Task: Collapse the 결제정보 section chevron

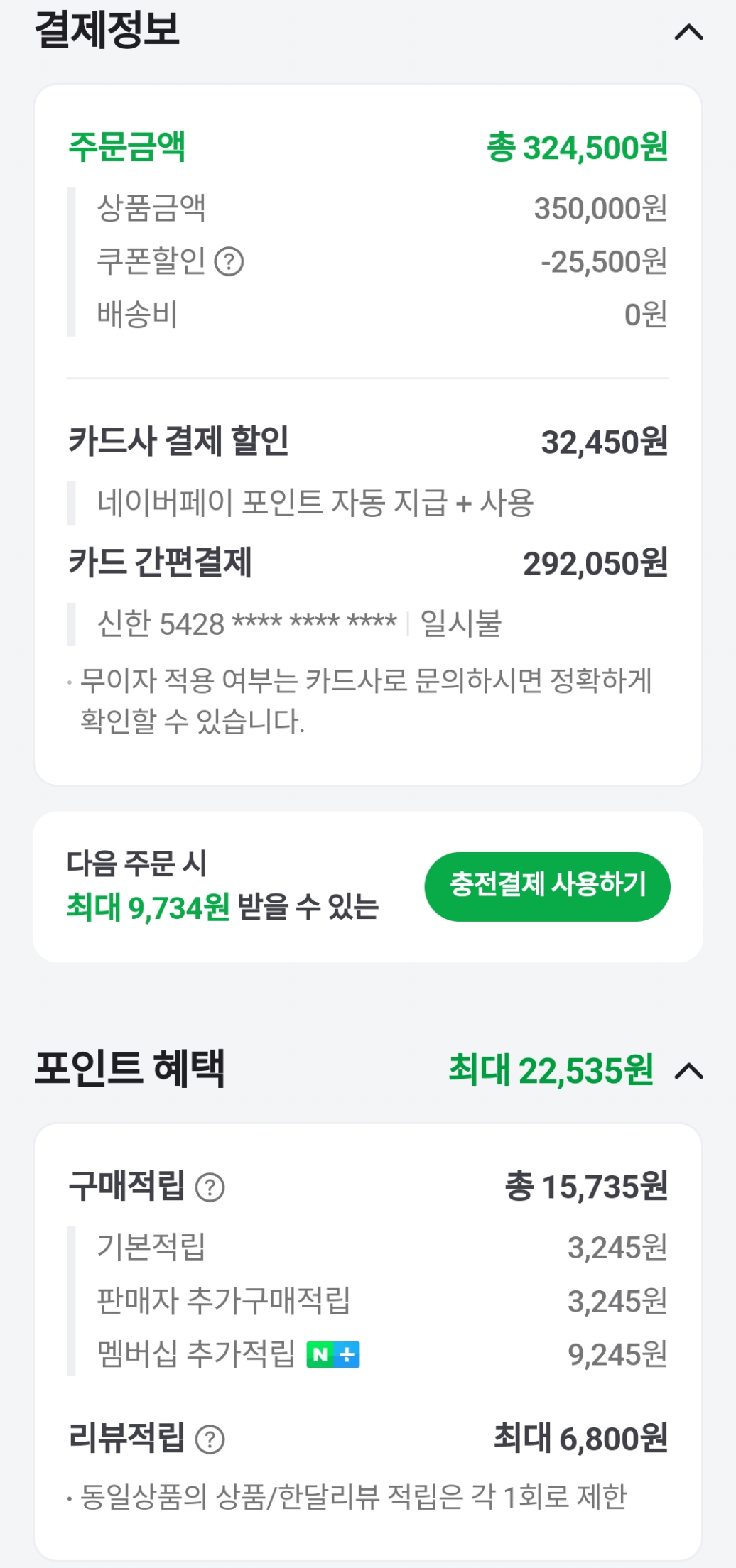Action: click(x=688, y=33)
